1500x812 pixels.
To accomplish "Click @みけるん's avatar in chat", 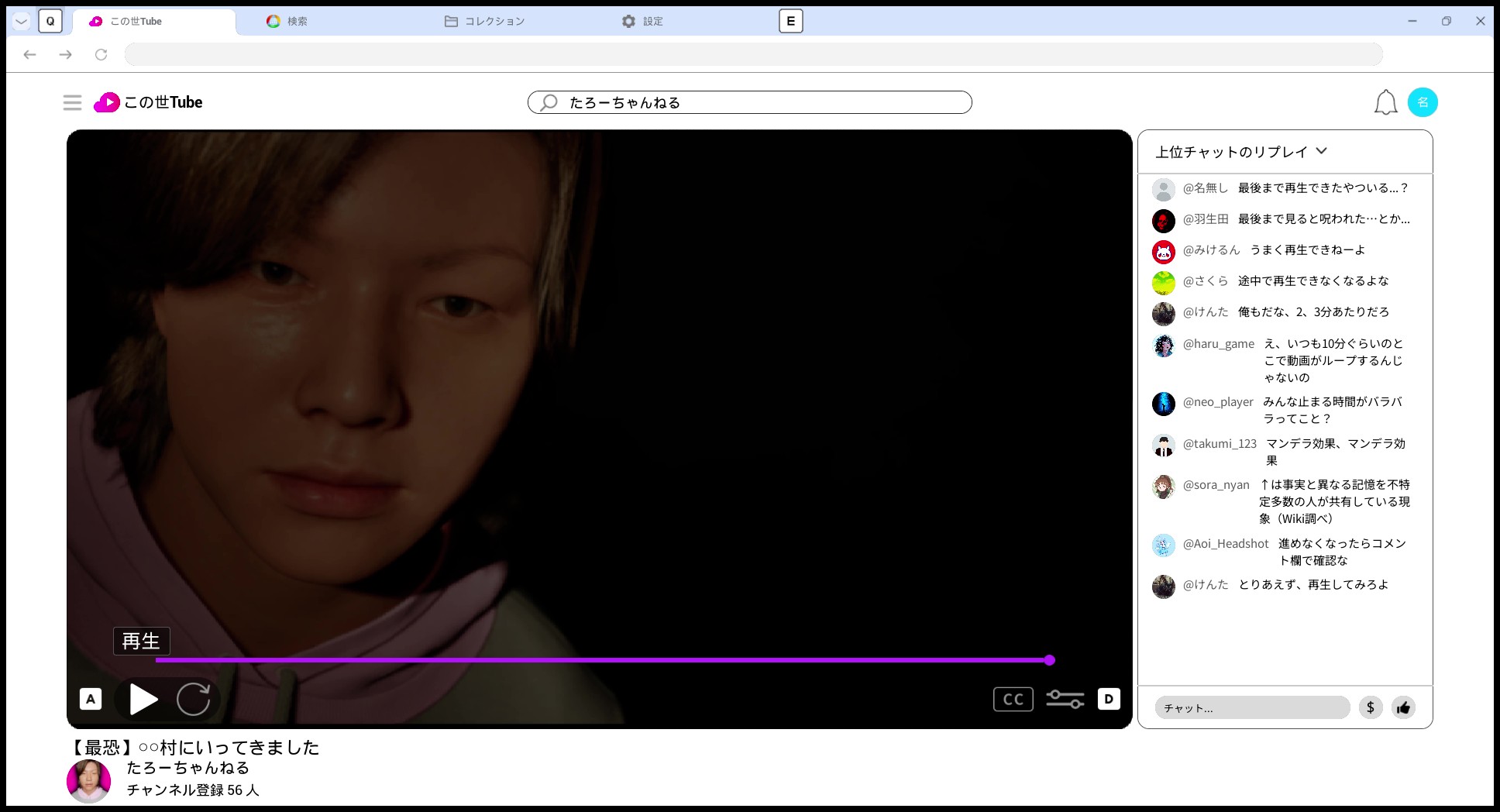I will (1163, 251).
